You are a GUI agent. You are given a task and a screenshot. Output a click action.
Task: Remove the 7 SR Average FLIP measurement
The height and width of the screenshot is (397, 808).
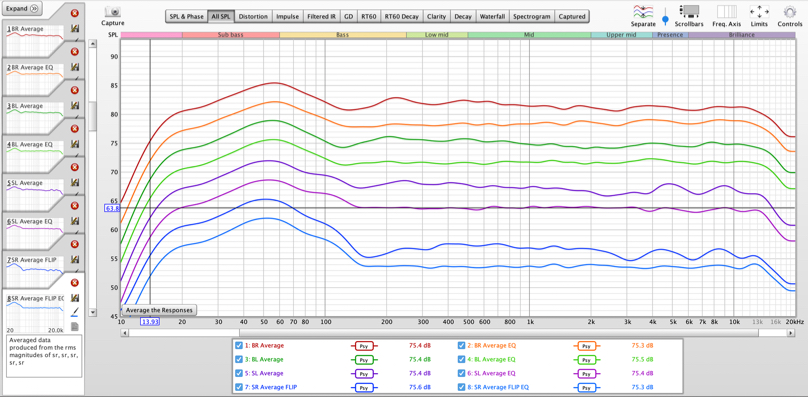click(x=75, y=244)
